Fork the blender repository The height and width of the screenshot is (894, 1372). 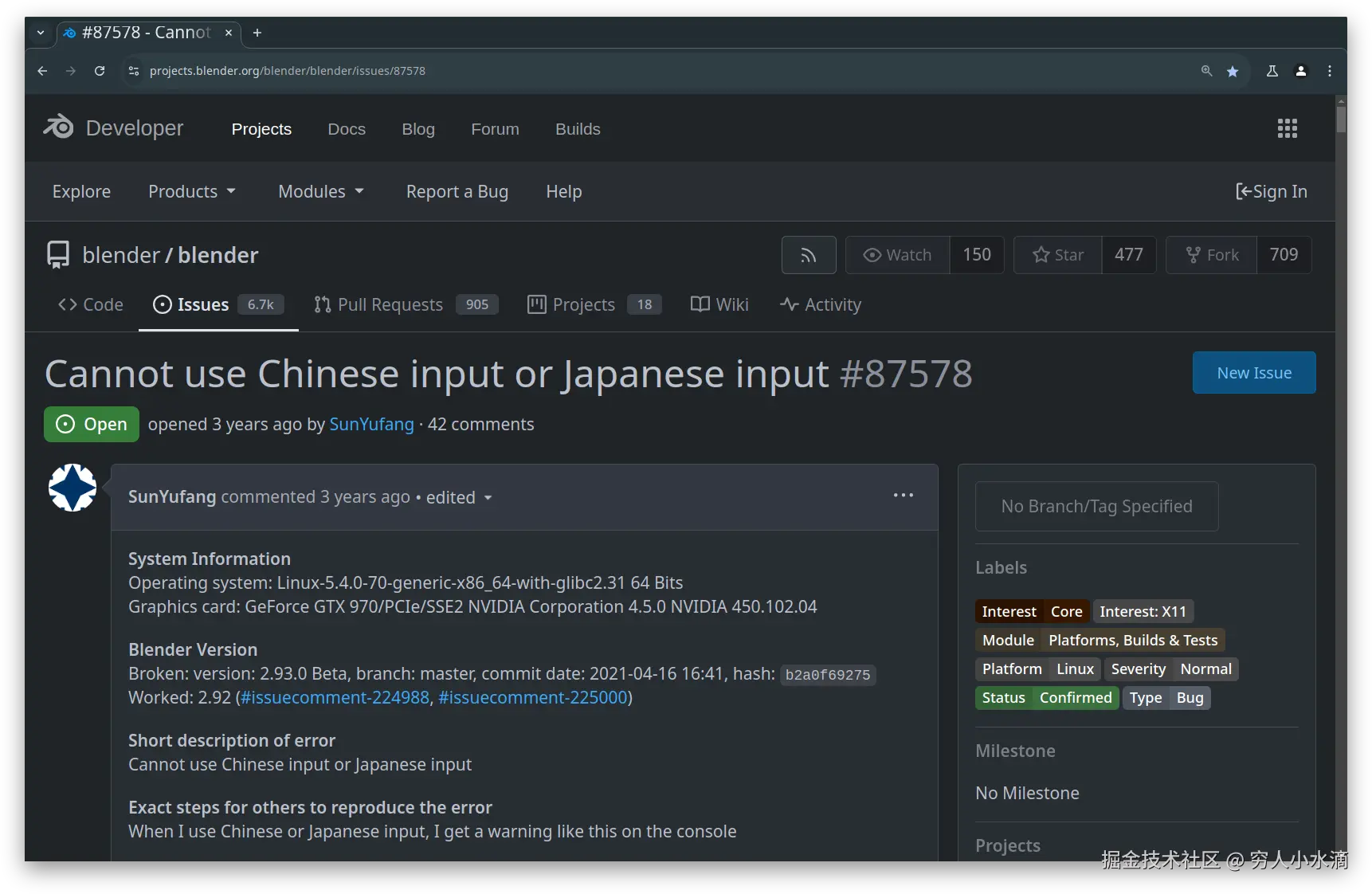1212,255
